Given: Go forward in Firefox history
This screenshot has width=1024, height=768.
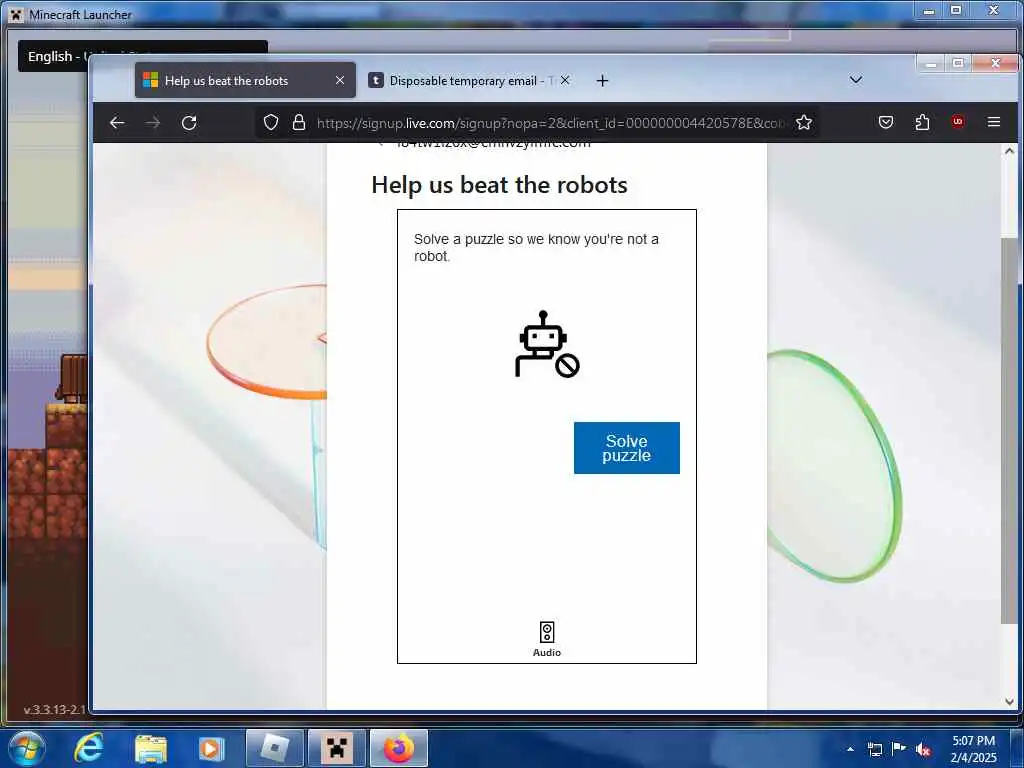Looking at the screenshot, I should (153, 123).
